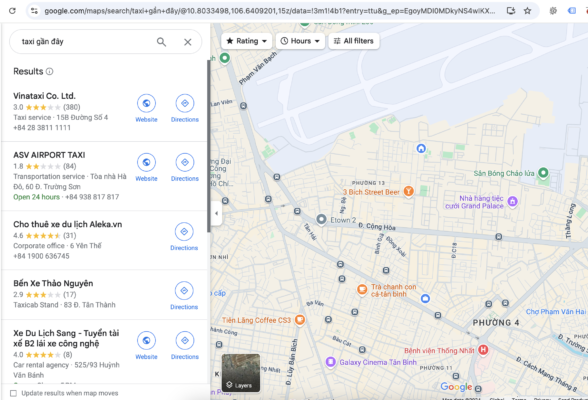
Task: Select Etown 2 map marker
Action: (x=321, y=219)
